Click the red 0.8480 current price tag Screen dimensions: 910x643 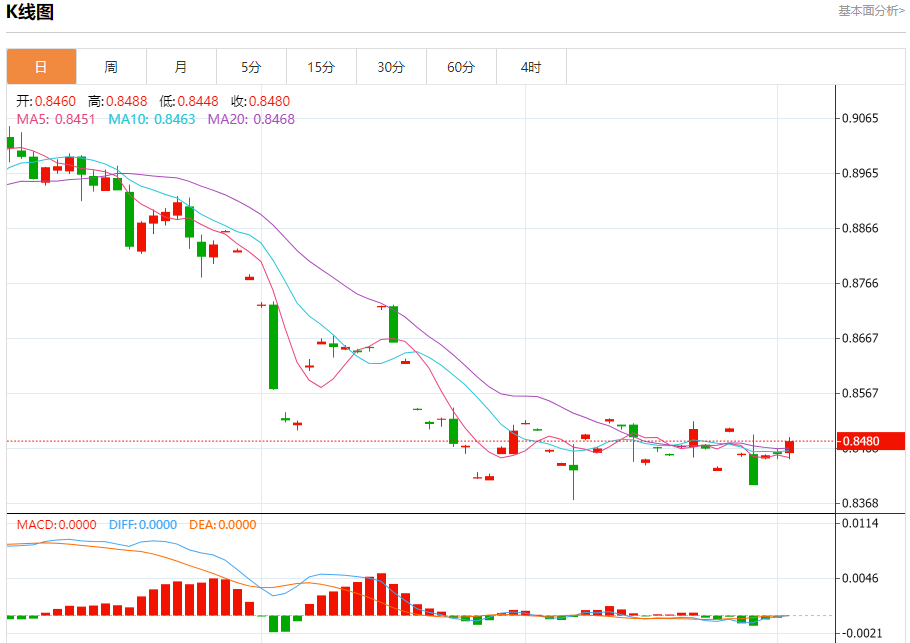point(871,441)
